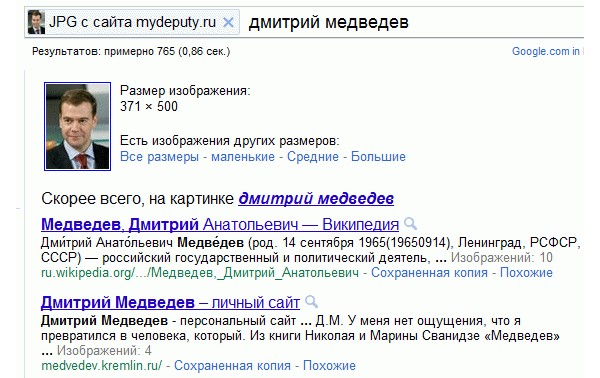This screenshot has width=600, height=378.
Task: Open 'Дмитрий Медведев – личный сайт' result
Action: point(170,303)
